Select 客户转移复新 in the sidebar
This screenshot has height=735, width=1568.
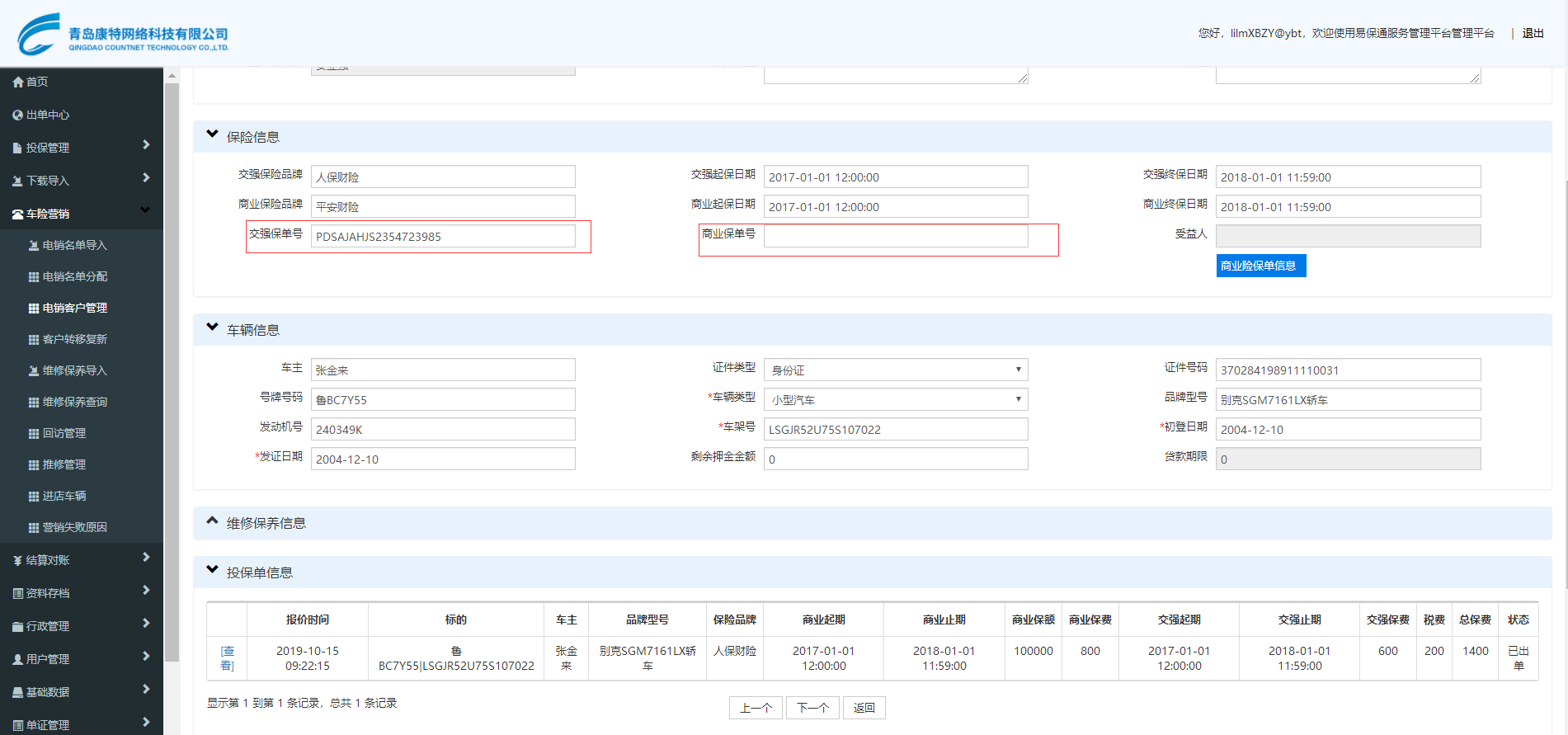click(75, 339)
